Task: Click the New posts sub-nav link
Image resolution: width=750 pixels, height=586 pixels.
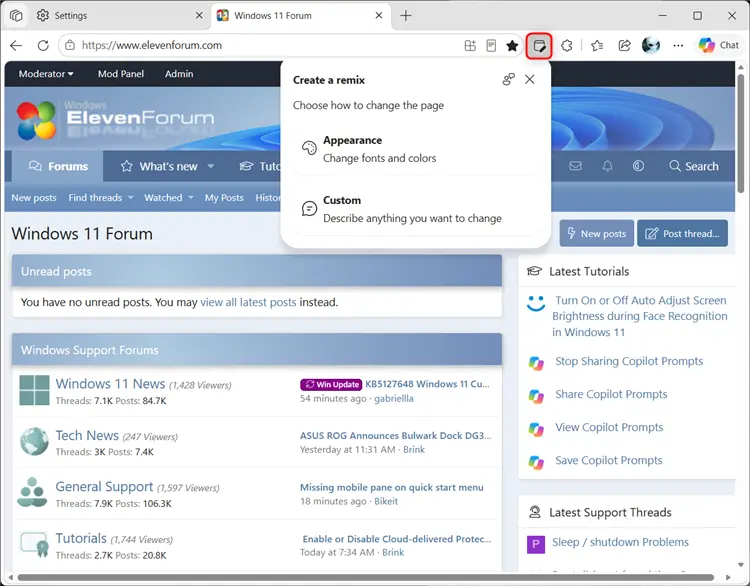Action: (34, 198)
